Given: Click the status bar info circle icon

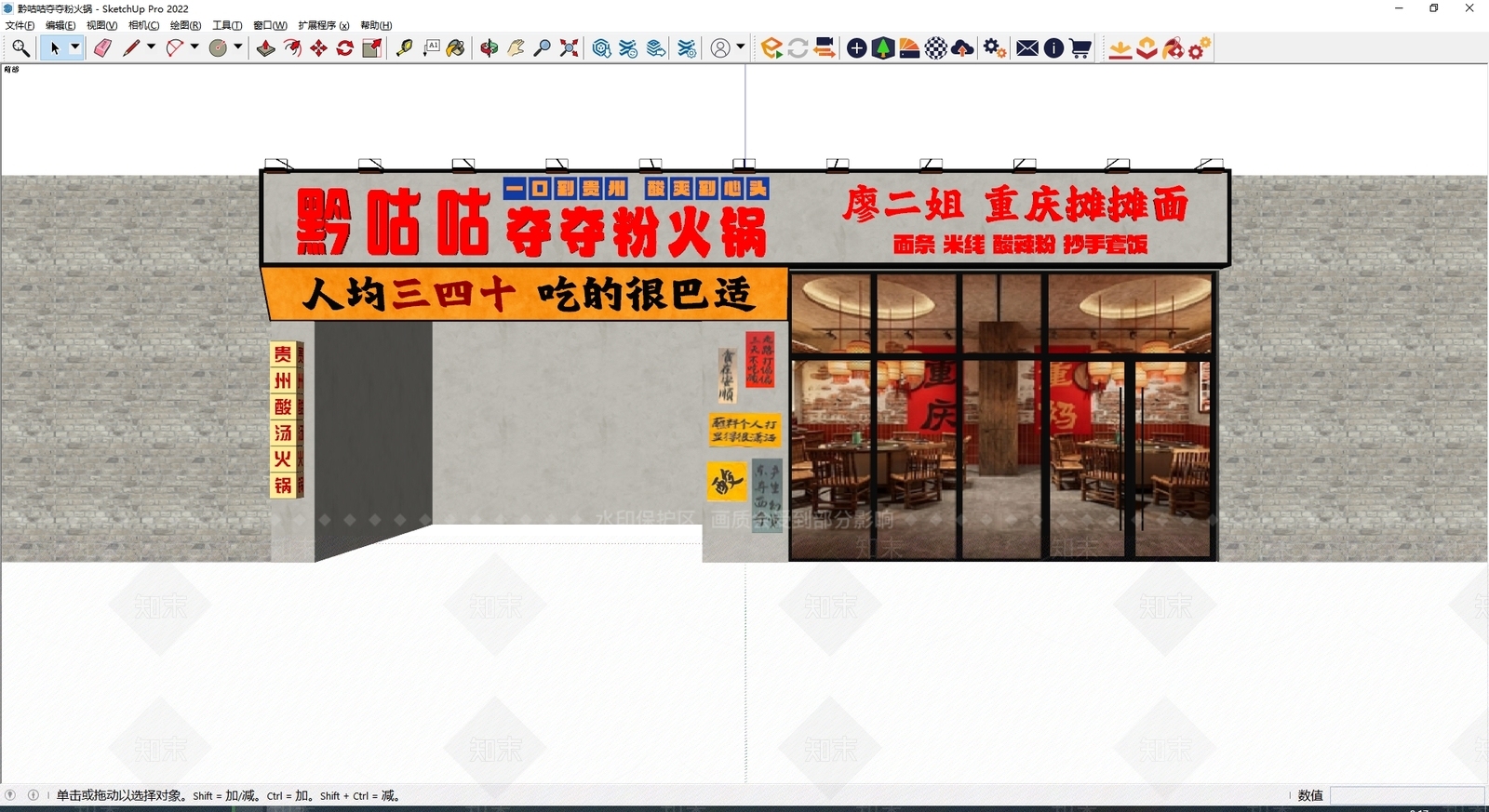Looking at the screenshot, I should [x=34, y=795].
